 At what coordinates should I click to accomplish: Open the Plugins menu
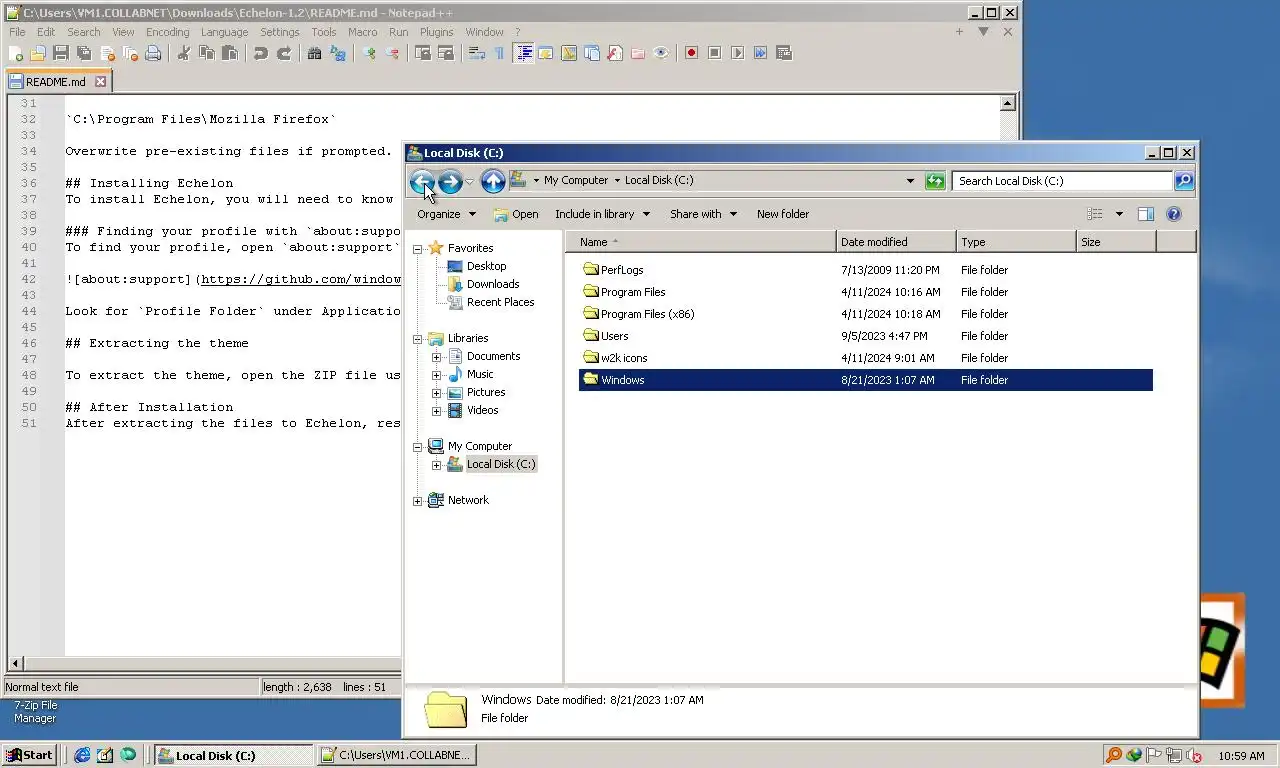436,32
